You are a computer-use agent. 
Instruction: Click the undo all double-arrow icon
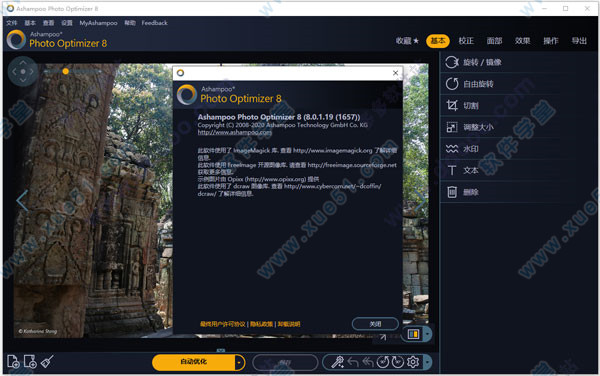(368, 362)
